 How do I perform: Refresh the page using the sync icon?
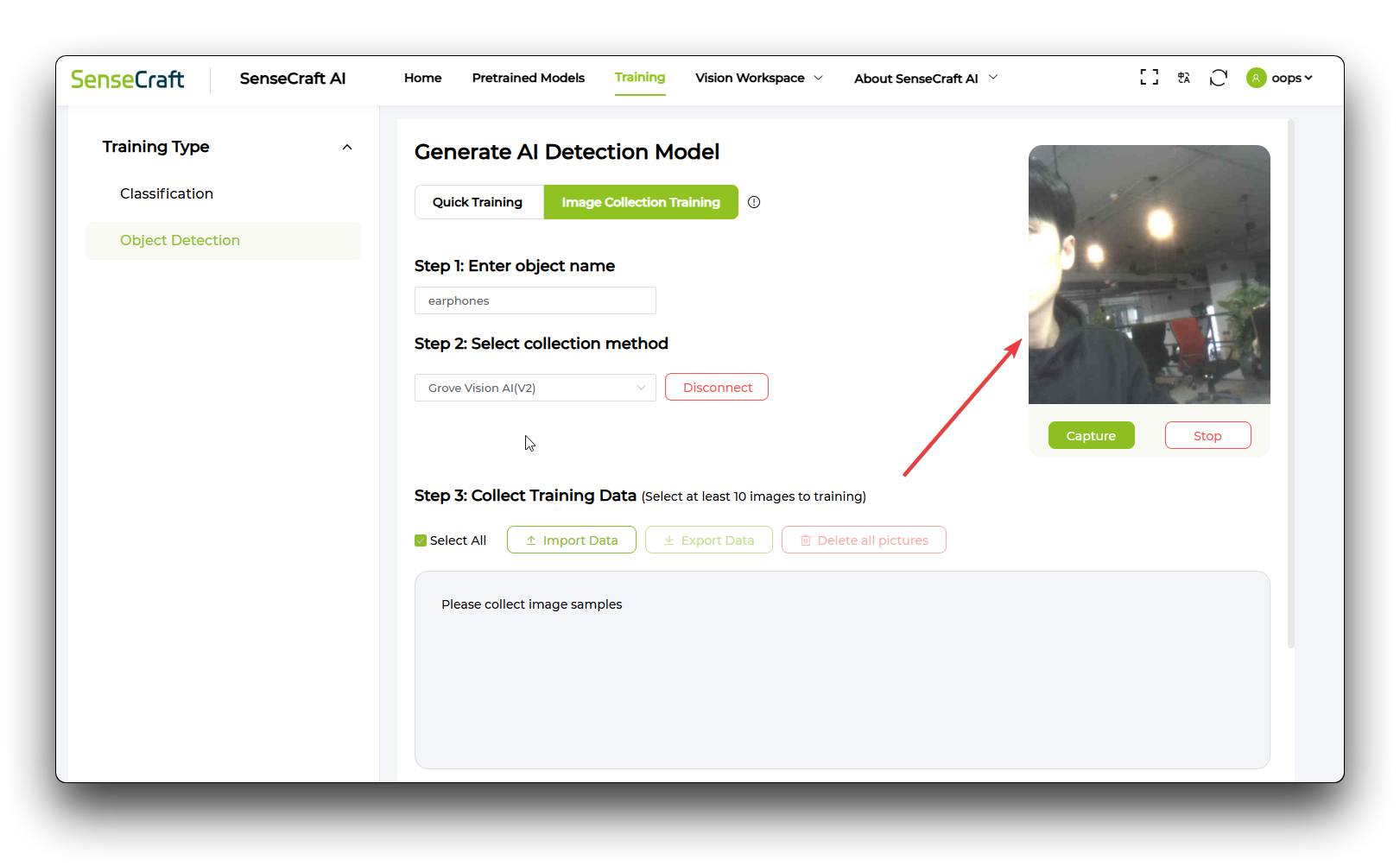(x=1218, y=77)
